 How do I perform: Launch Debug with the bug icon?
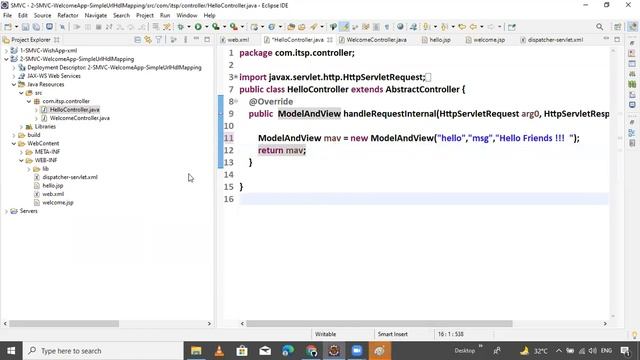(x=180, y=27)
